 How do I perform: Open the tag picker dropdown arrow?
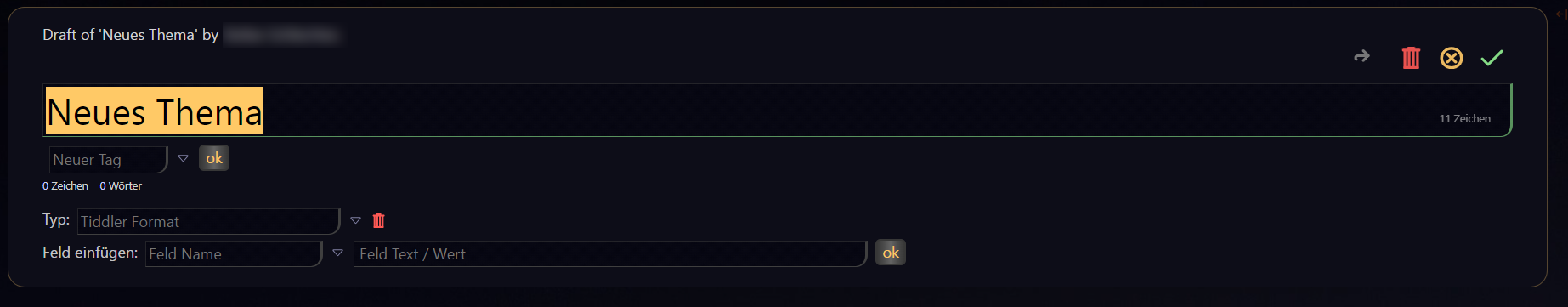pyautogui.click(x=183, y=158)
